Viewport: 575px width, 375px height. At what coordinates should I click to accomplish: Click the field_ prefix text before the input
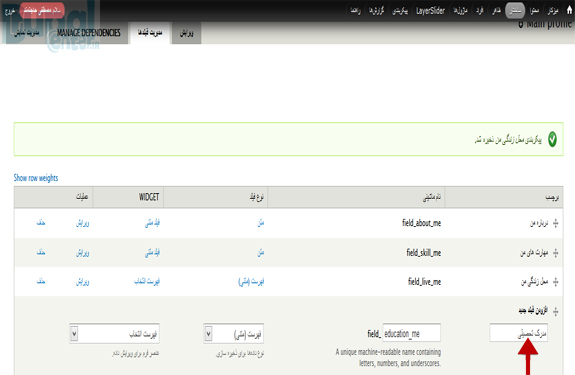[374, 334]
